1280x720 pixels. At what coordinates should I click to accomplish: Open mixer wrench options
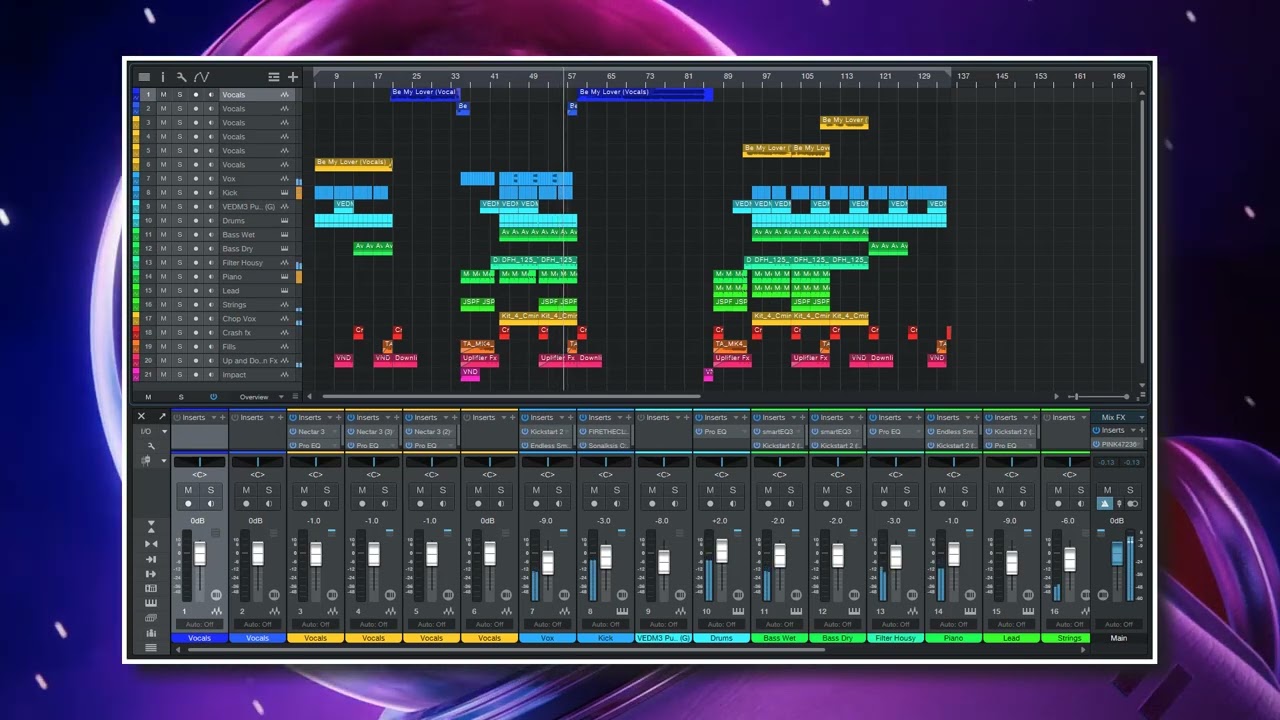pyautogui.click(x=151, y=446)
